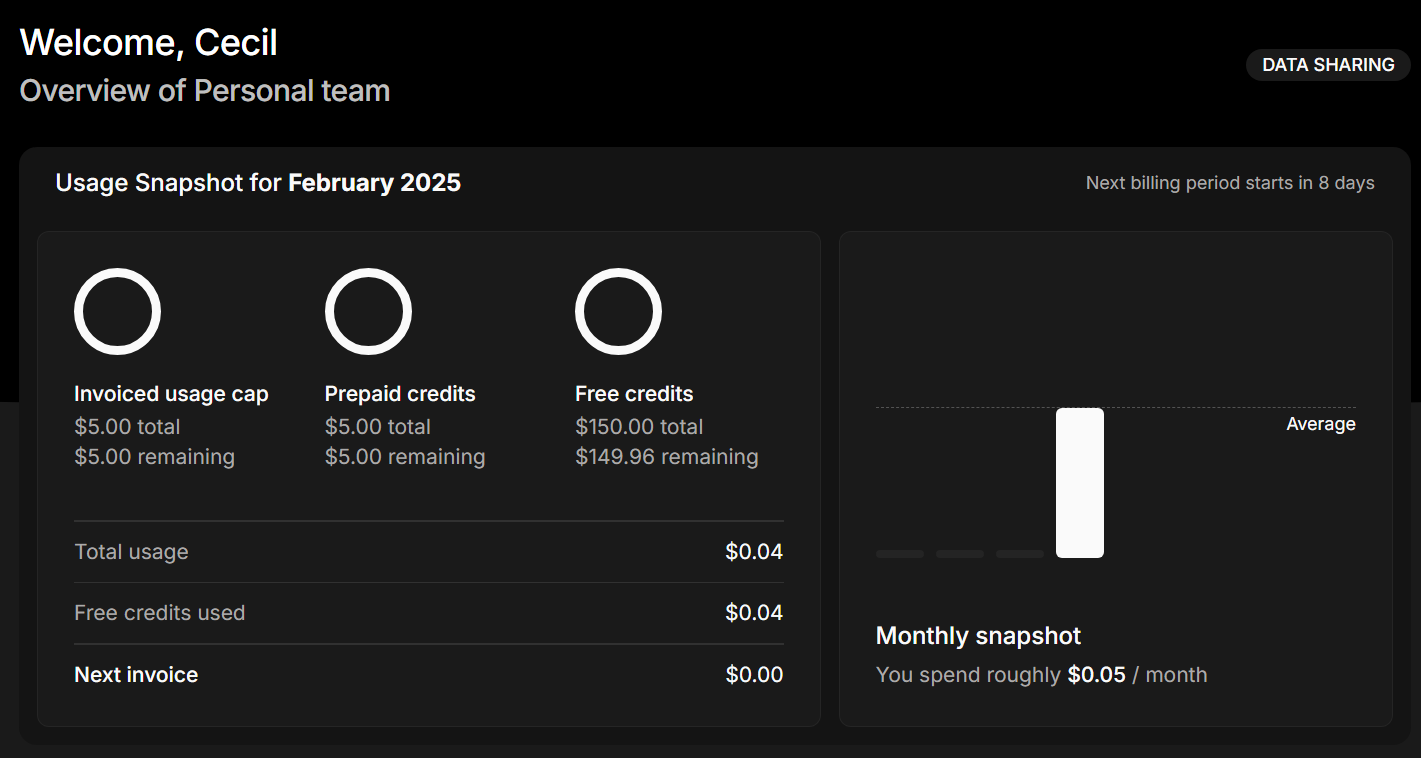This screenshot has width=1421, height=758.
Task: Select the empty bar beside the white bar
Action: 1019,553
